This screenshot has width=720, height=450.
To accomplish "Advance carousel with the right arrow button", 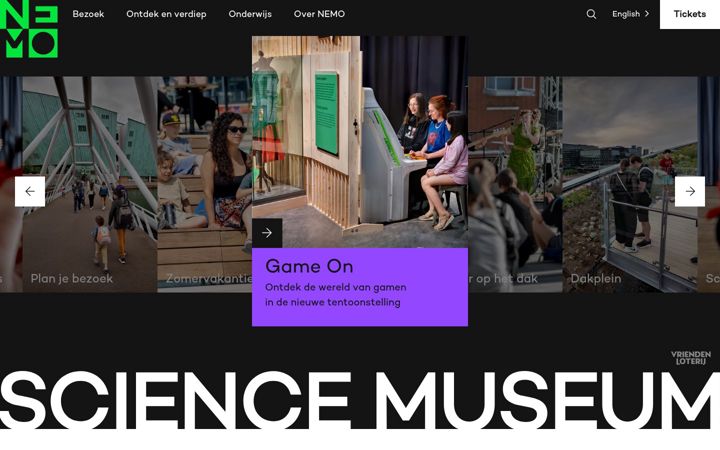I will click(690, 191).
